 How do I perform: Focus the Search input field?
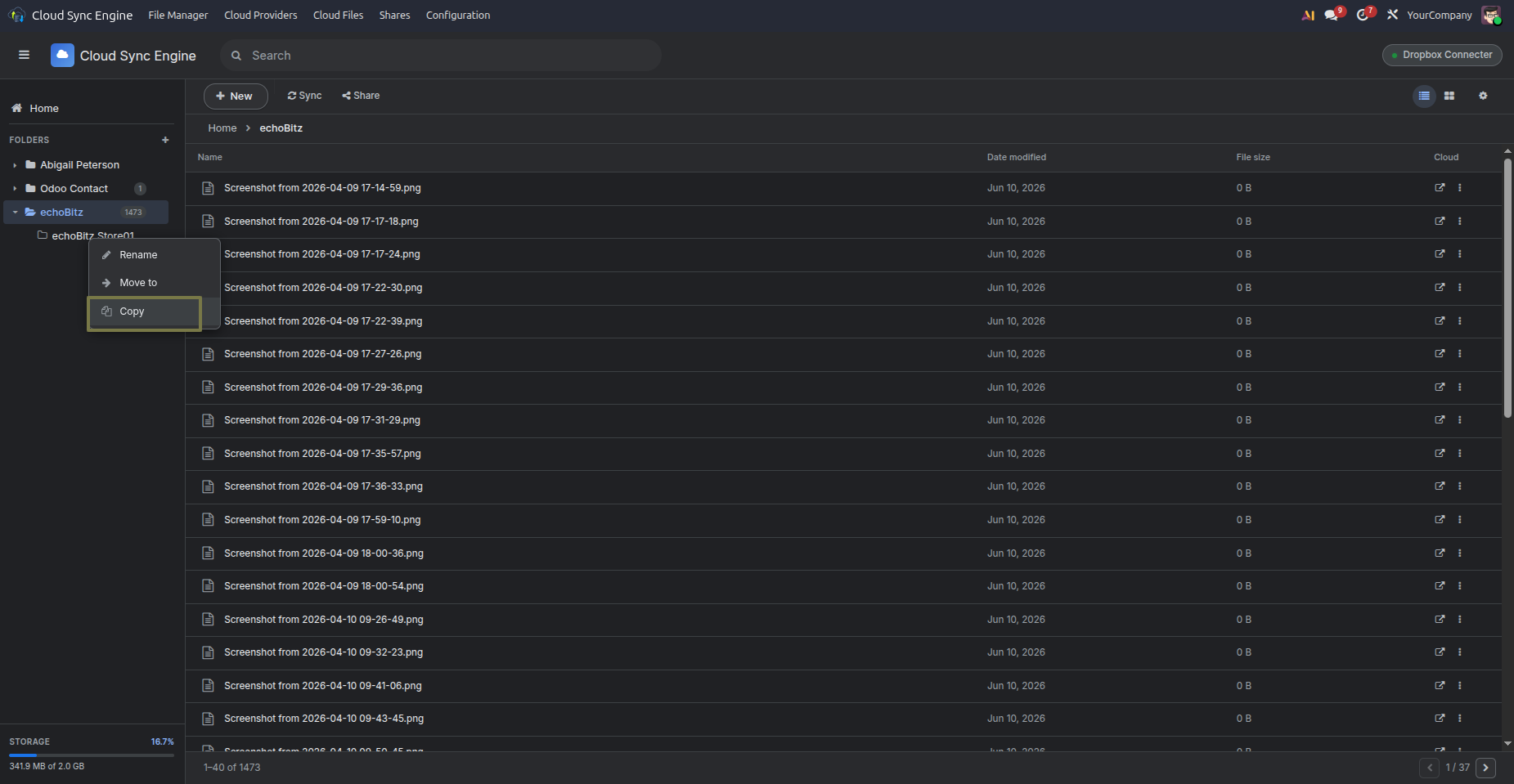tap(441, 55)
